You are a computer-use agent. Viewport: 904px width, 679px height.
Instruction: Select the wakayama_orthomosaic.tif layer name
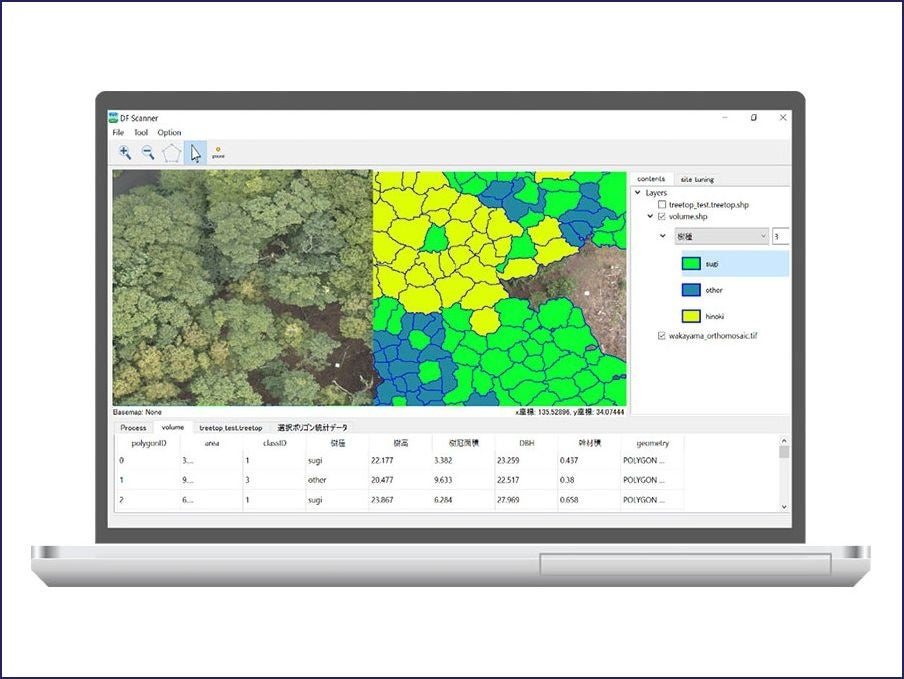[713, 335]
